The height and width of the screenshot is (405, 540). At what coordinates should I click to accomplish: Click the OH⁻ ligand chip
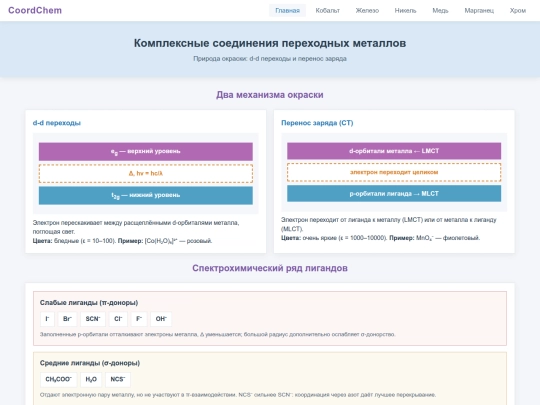[x=161, y=319]
